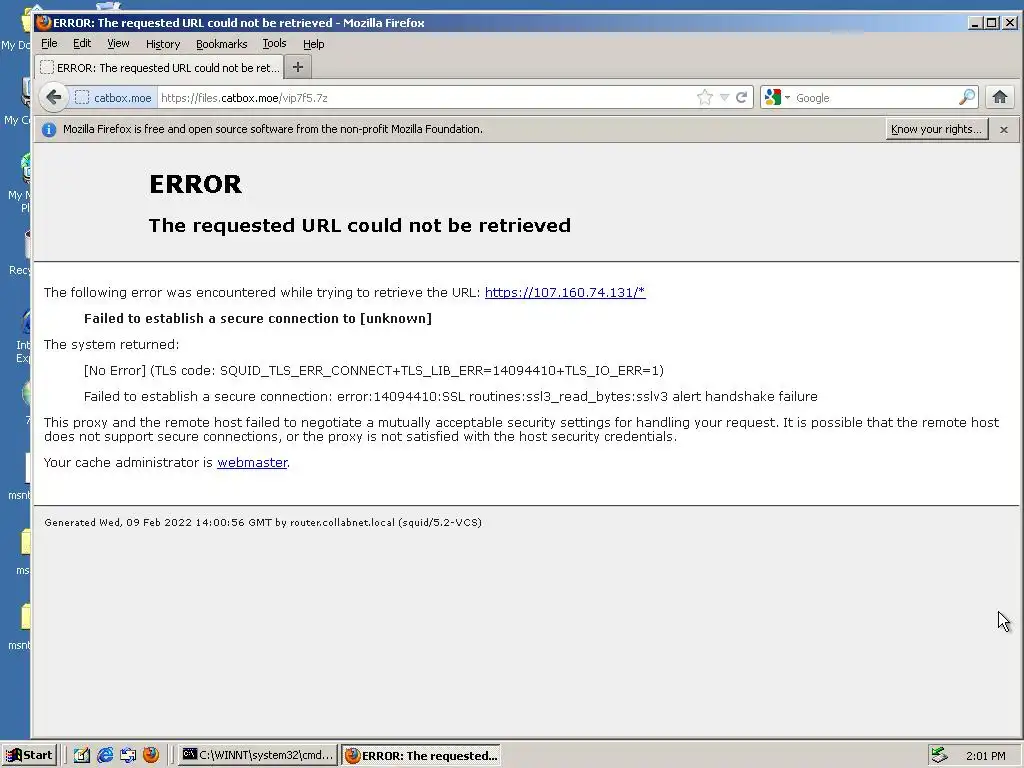The height and width of the screenshot is (768, 1024).
Task: Launch Firefox from quick launch bar
Action: pos(151,755)
